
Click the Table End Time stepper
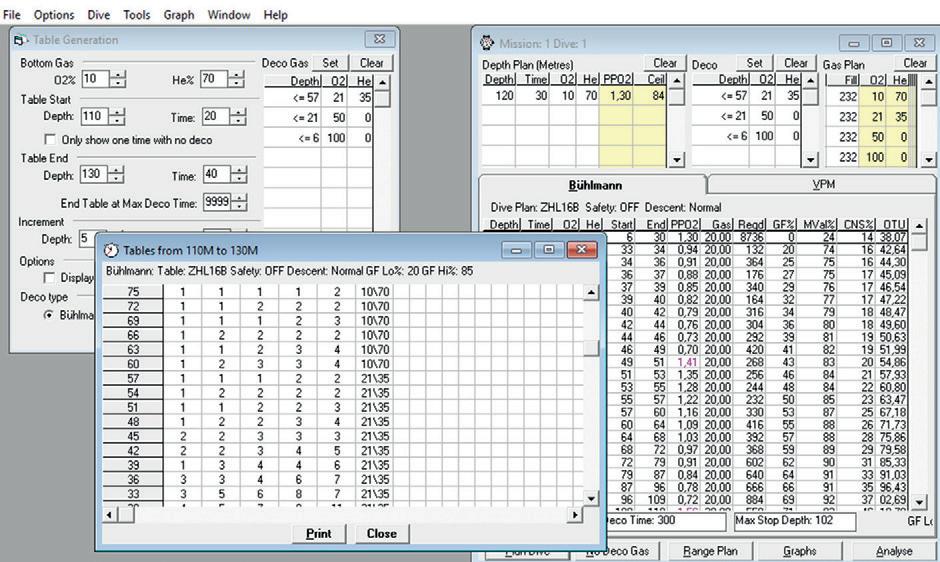[x=239, y=175]
